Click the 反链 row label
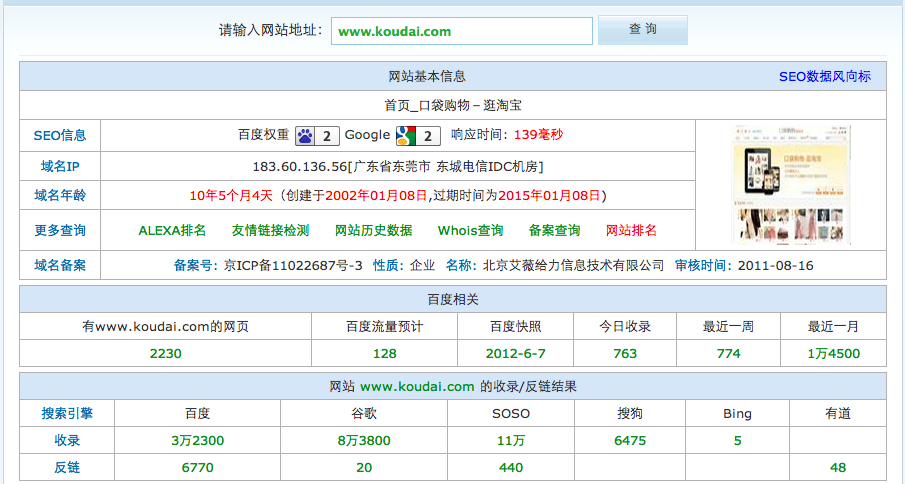The height and width of the screenshot is (484, 905). (x=67, y=468)
